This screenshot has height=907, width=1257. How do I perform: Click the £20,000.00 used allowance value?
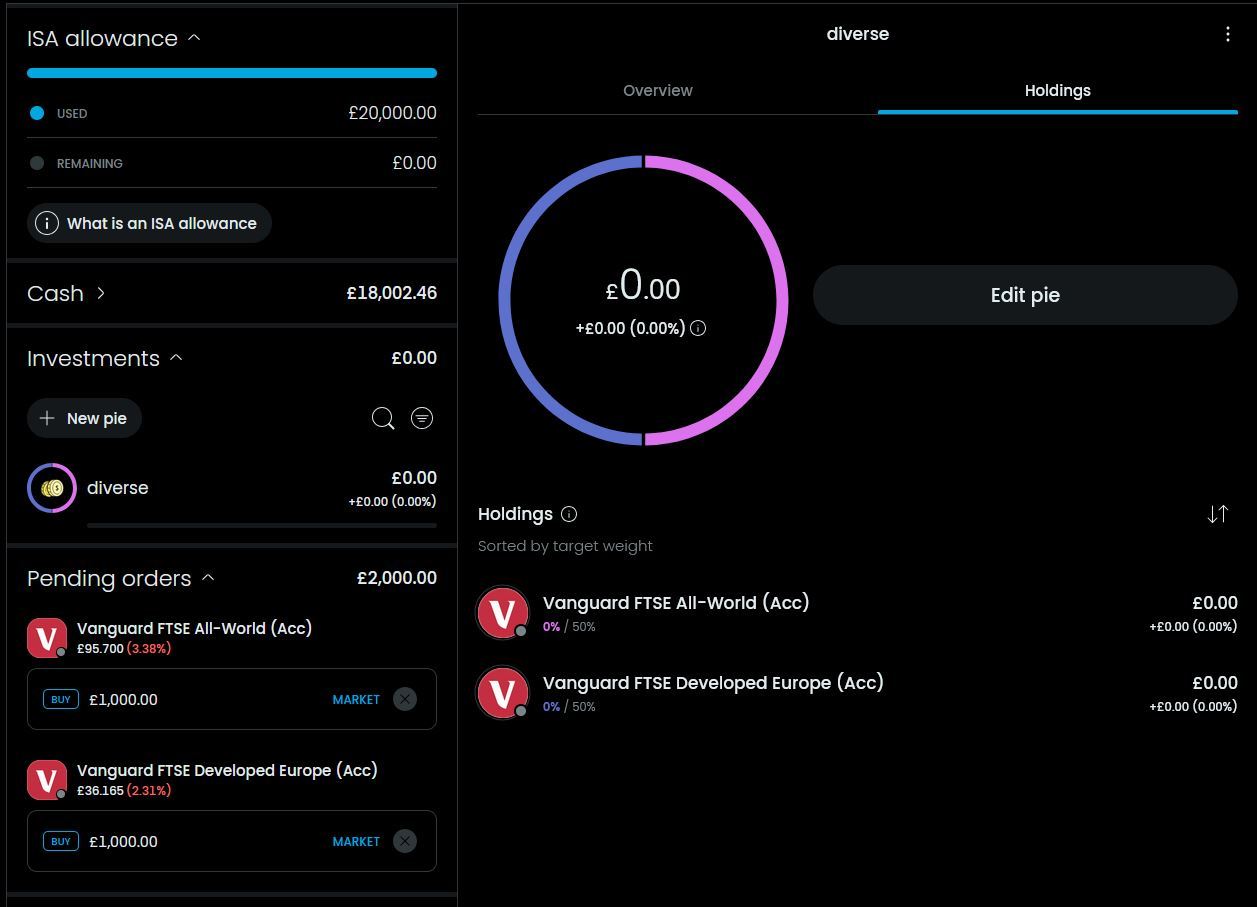coord(392,113)
